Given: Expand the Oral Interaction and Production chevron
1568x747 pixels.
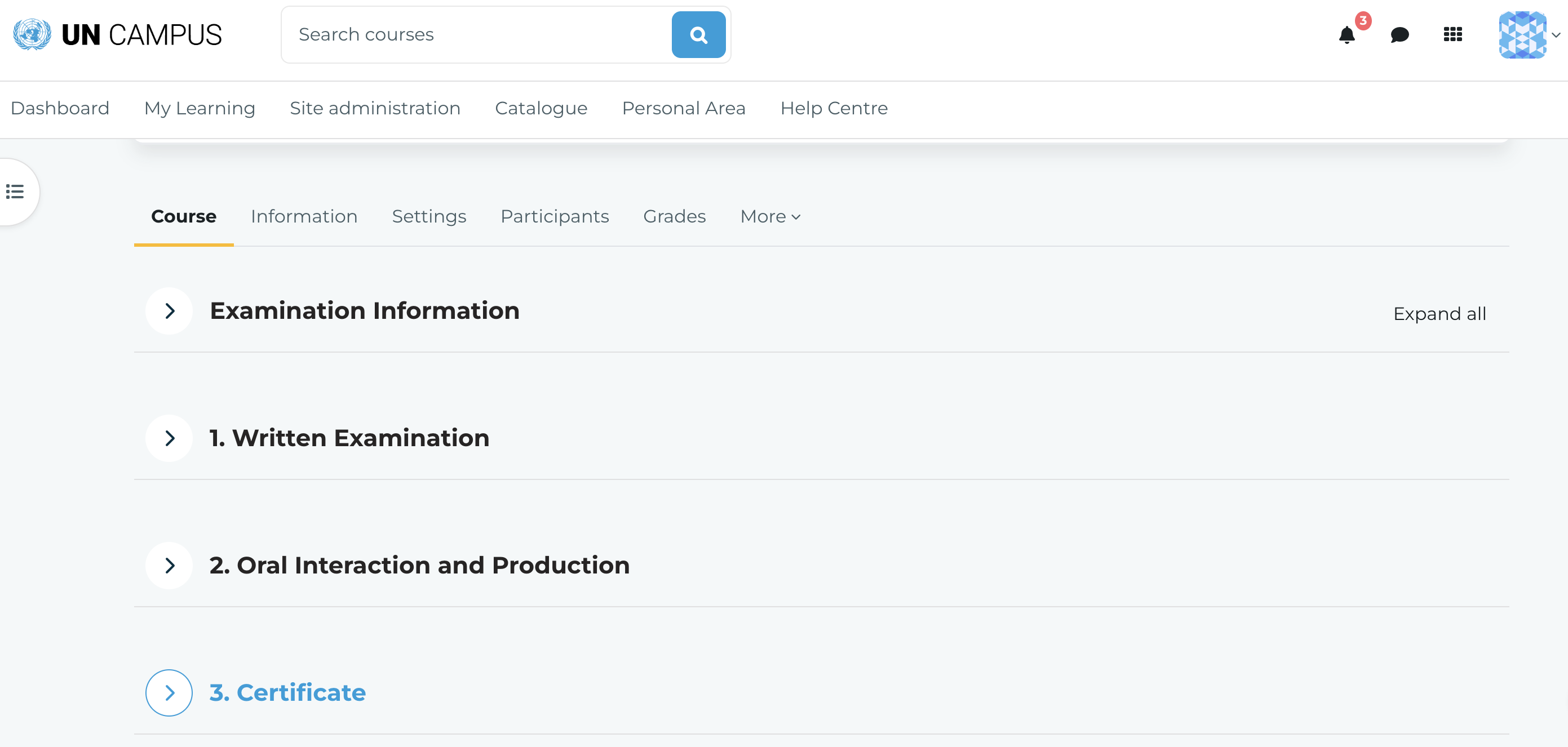Looking at the screenshot, I should 169,565.
